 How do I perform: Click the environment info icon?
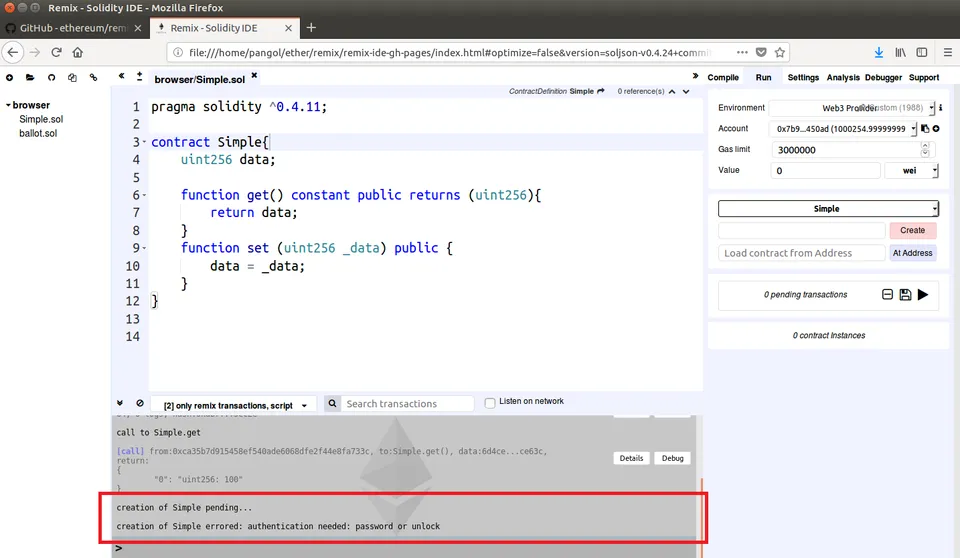[941, 108]
